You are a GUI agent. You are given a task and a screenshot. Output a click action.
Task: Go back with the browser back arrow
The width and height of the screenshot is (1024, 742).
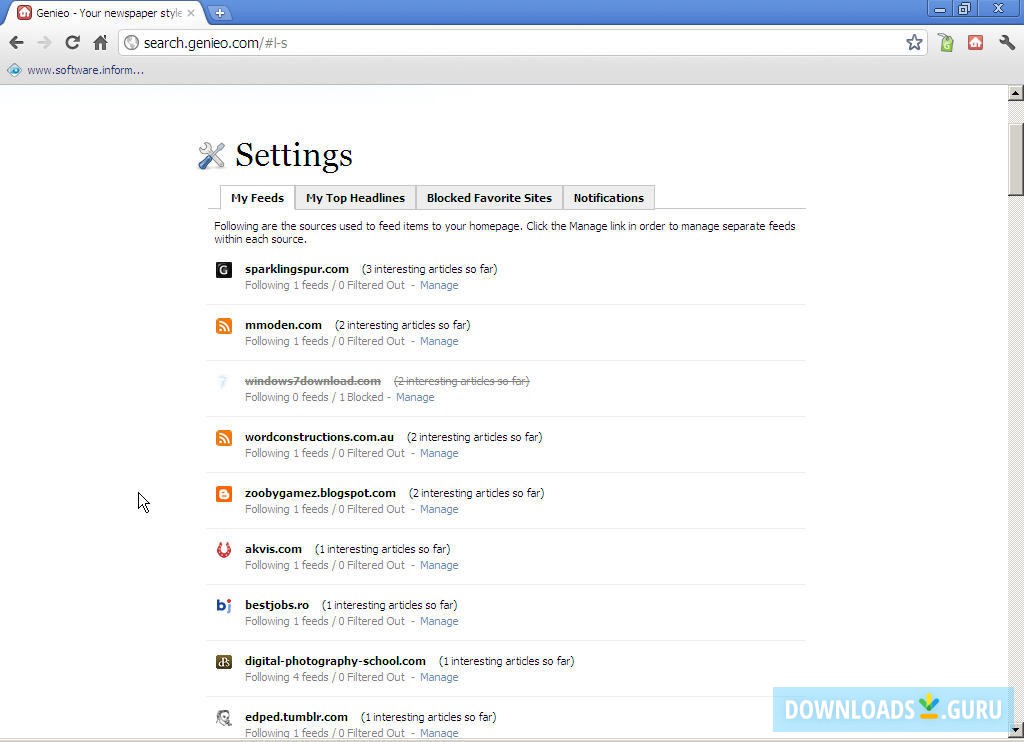[x=16, y=43]
